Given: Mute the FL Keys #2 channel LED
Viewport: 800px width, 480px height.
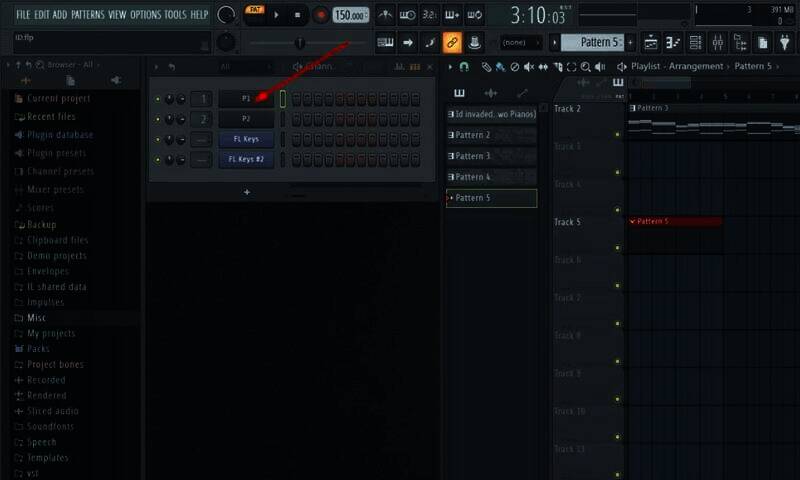Looking at the screenshot, I should coord(158,160).
